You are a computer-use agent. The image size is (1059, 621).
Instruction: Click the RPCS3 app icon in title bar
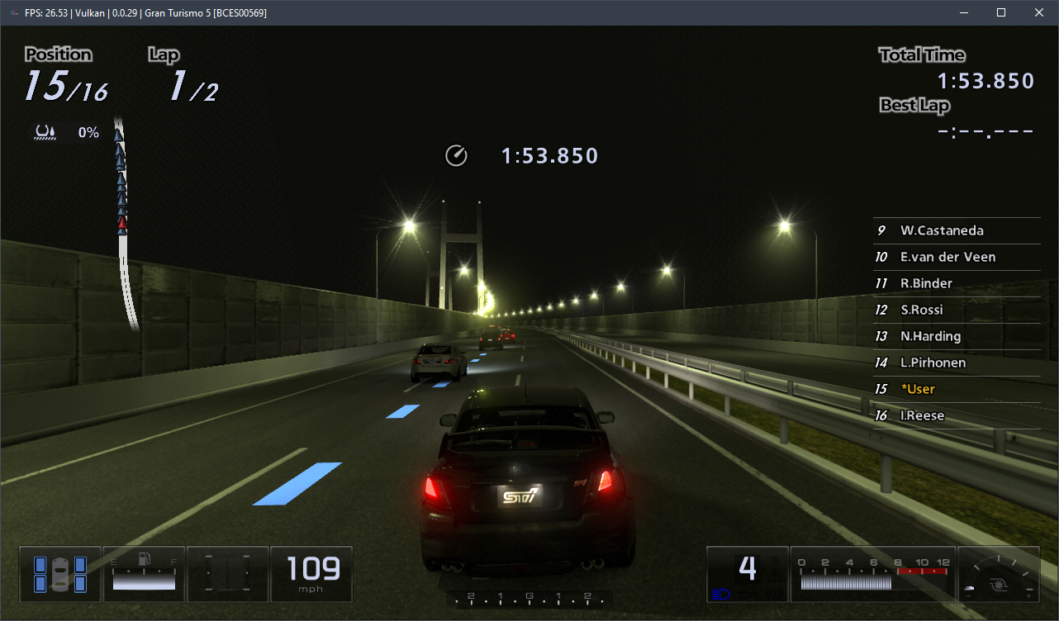pyautogui.click(x=12, y=13)
